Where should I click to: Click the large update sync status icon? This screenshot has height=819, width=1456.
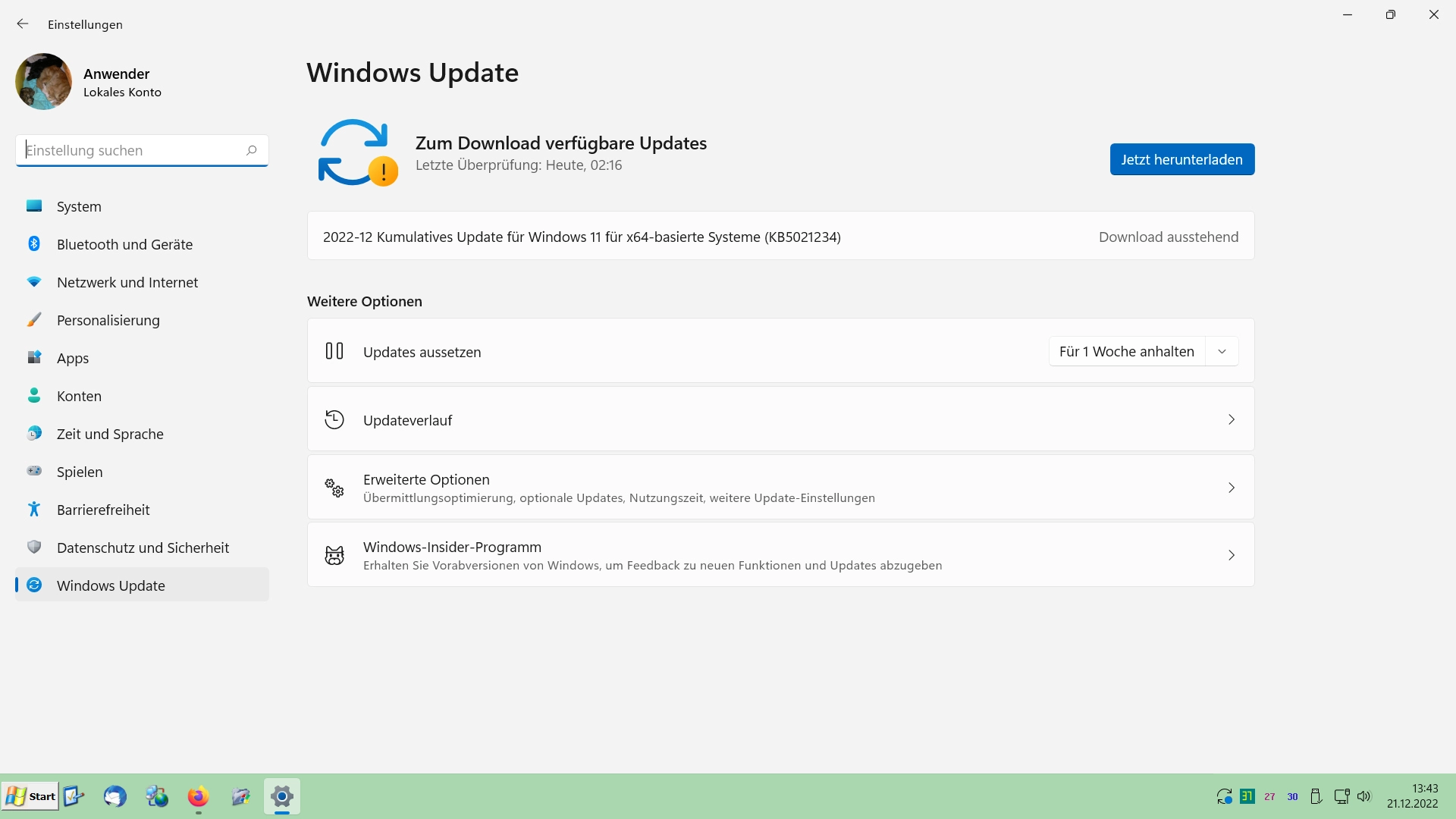click(357, 152)
